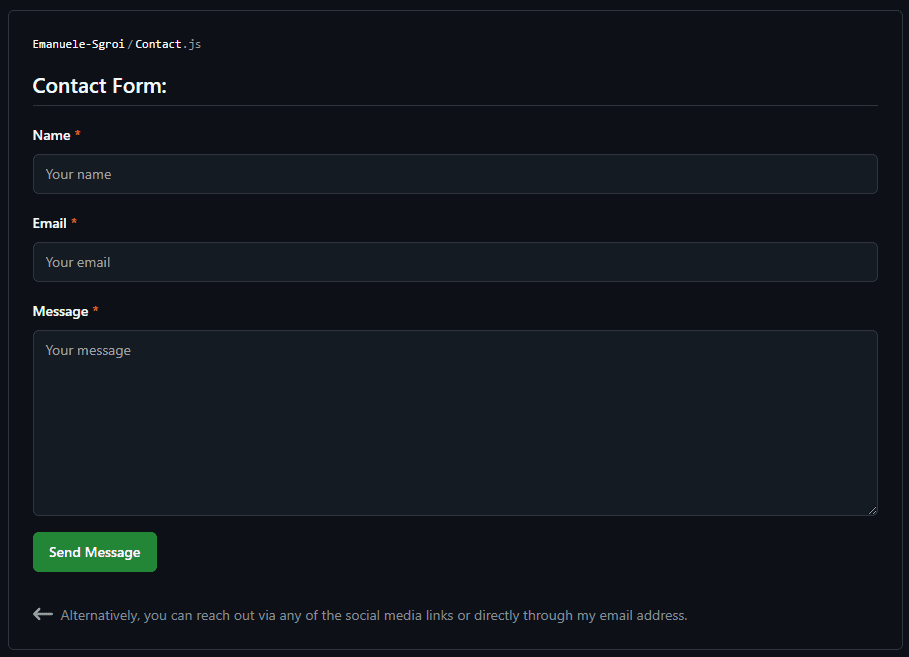Viewport: 909px width, 657px height.
Task: Click the Email field label
Action: point(49,223)
